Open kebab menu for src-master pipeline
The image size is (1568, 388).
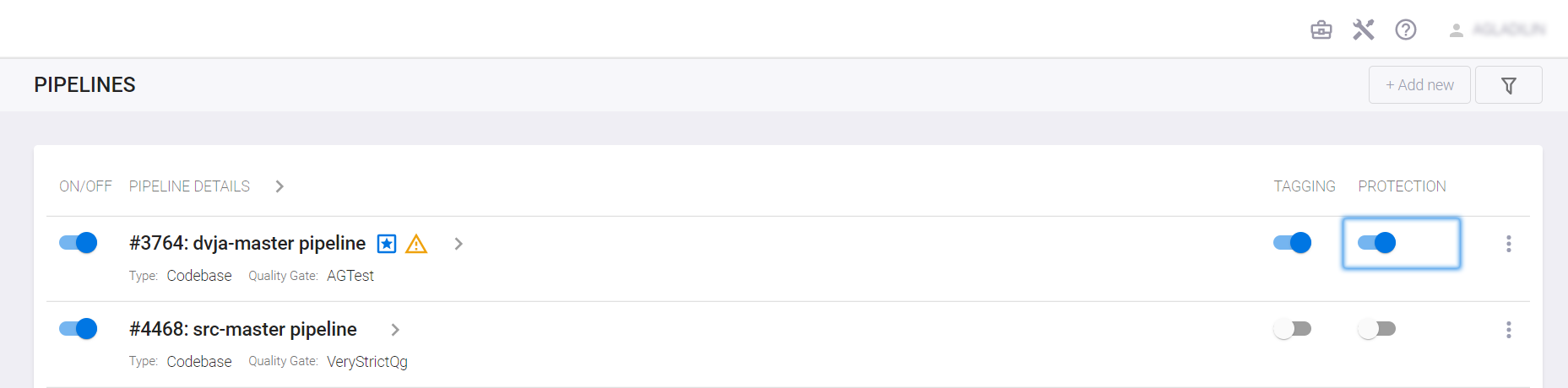1508,330
